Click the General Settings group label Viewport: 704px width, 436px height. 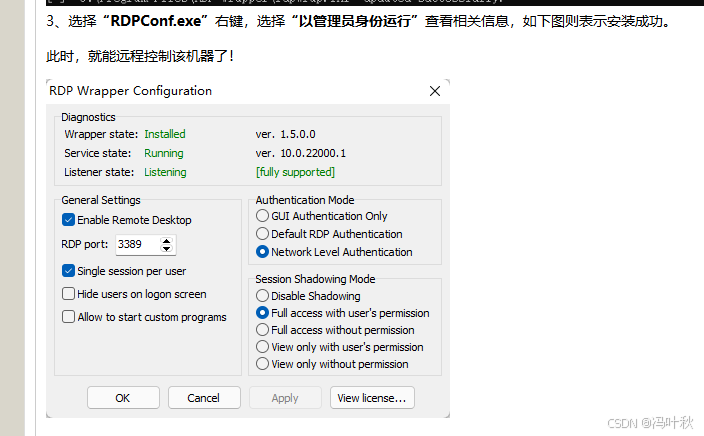point(101,200)
